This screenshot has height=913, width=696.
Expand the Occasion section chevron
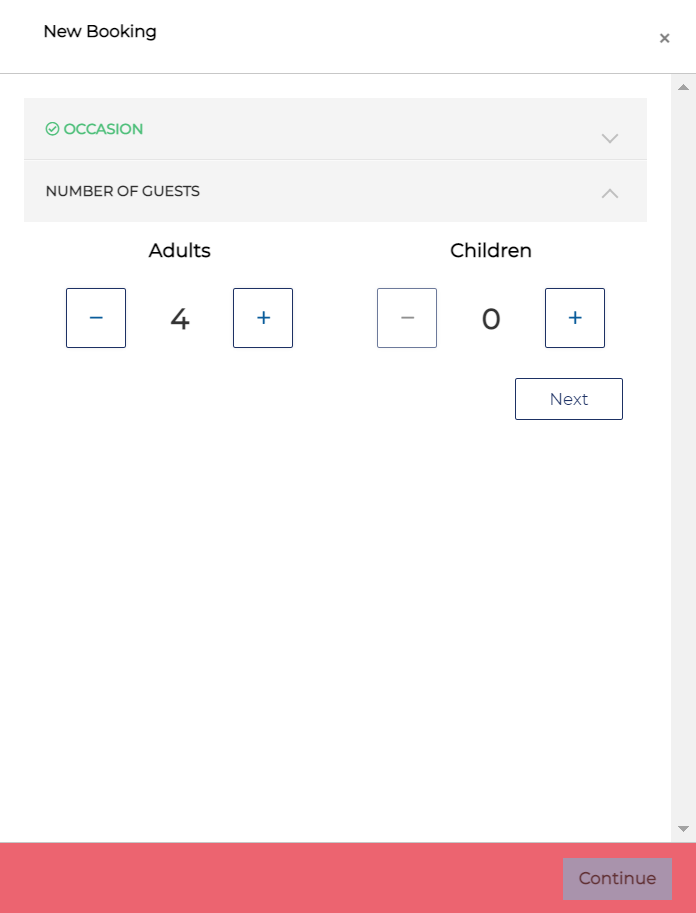[x=609, y=138]
